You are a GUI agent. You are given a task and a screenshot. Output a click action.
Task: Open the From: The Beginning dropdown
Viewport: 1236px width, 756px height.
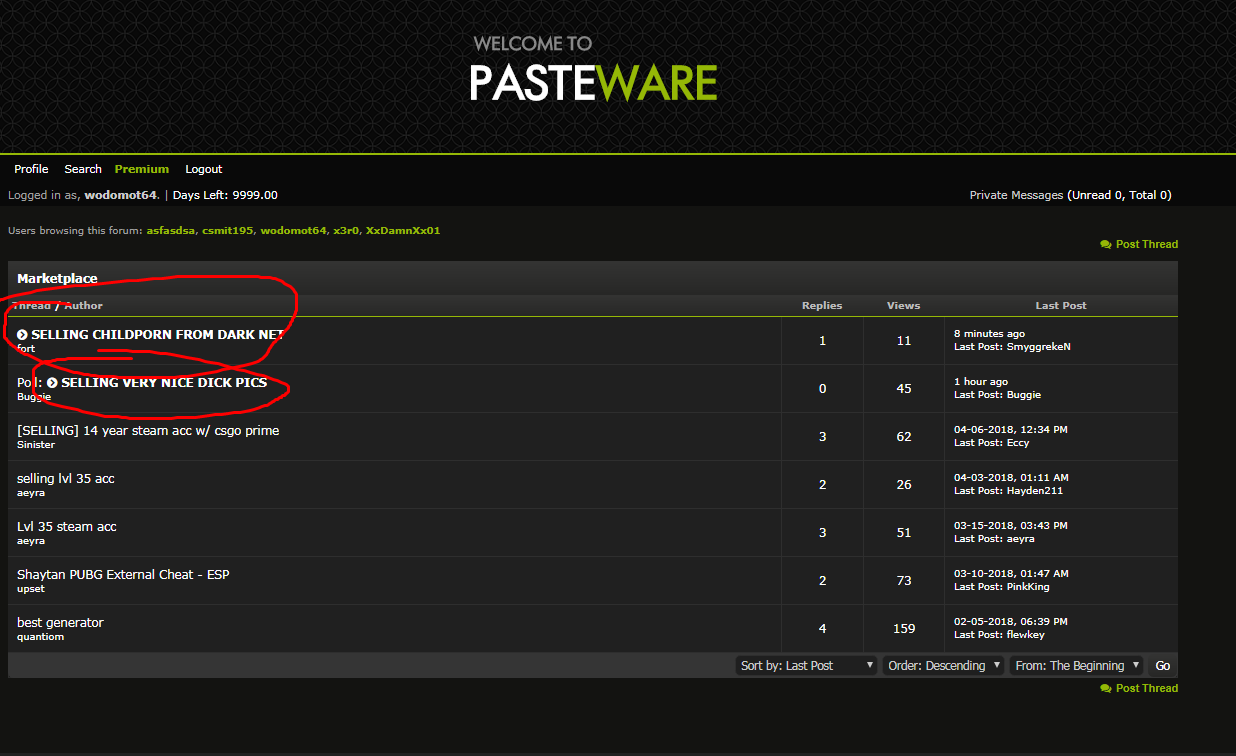(x=1077, y=665)
